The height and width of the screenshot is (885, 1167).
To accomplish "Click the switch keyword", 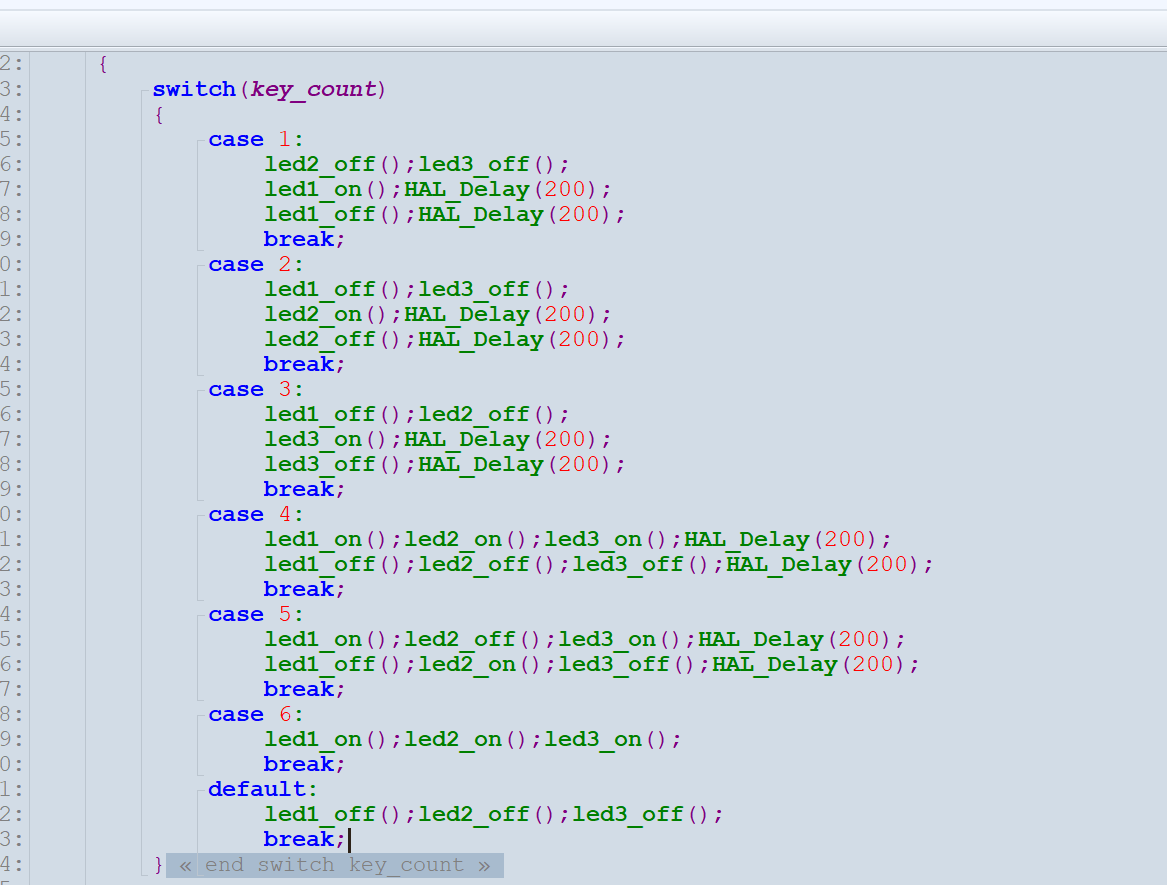I will point(194,89).
